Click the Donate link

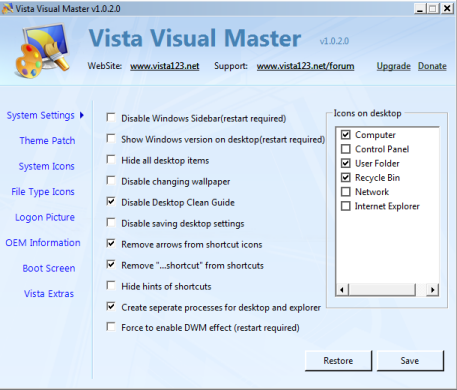coord(432,66)
